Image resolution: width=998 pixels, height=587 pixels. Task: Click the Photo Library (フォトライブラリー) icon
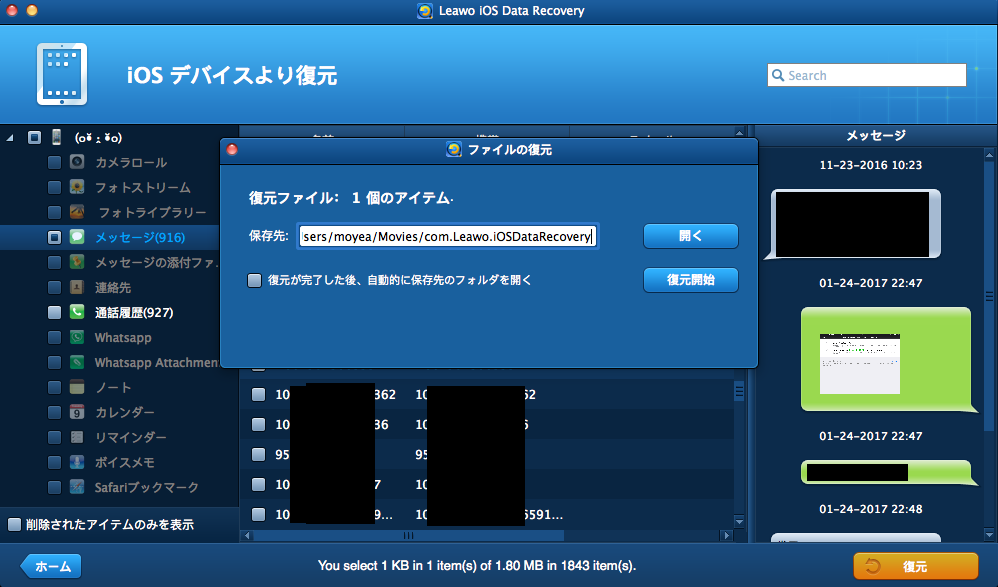(77, 212)
